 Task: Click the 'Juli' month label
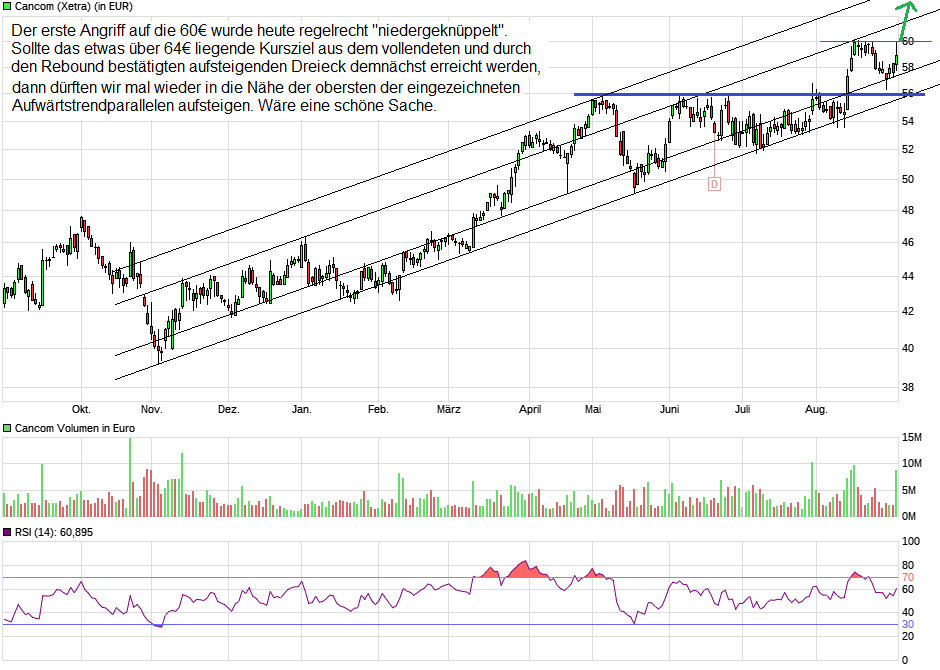(x=743, y=409)
